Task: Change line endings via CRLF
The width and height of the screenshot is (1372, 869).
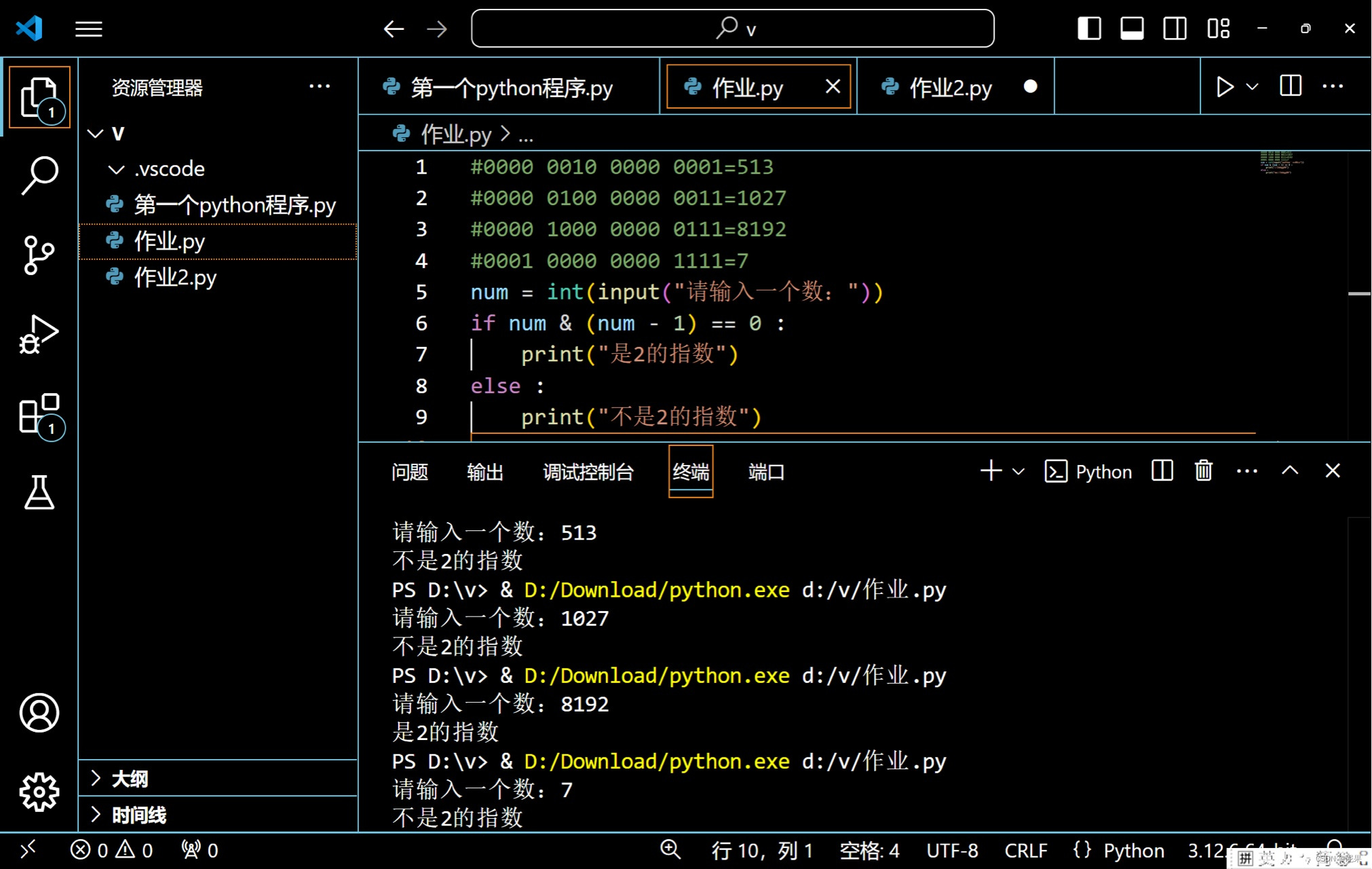Action: (1026, 850)
